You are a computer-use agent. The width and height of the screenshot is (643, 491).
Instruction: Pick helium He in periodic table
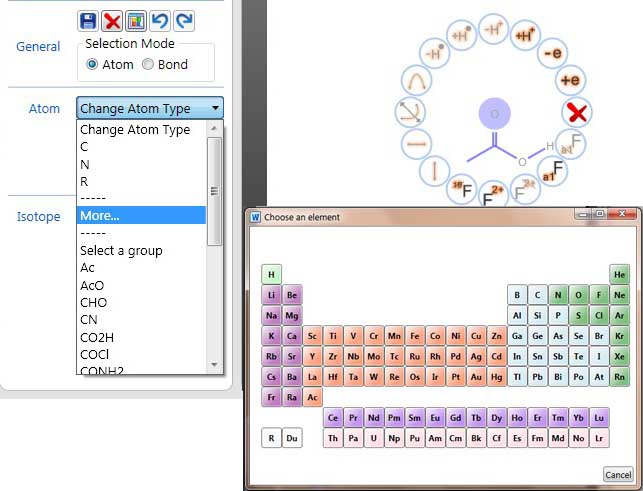pos(620,274)
